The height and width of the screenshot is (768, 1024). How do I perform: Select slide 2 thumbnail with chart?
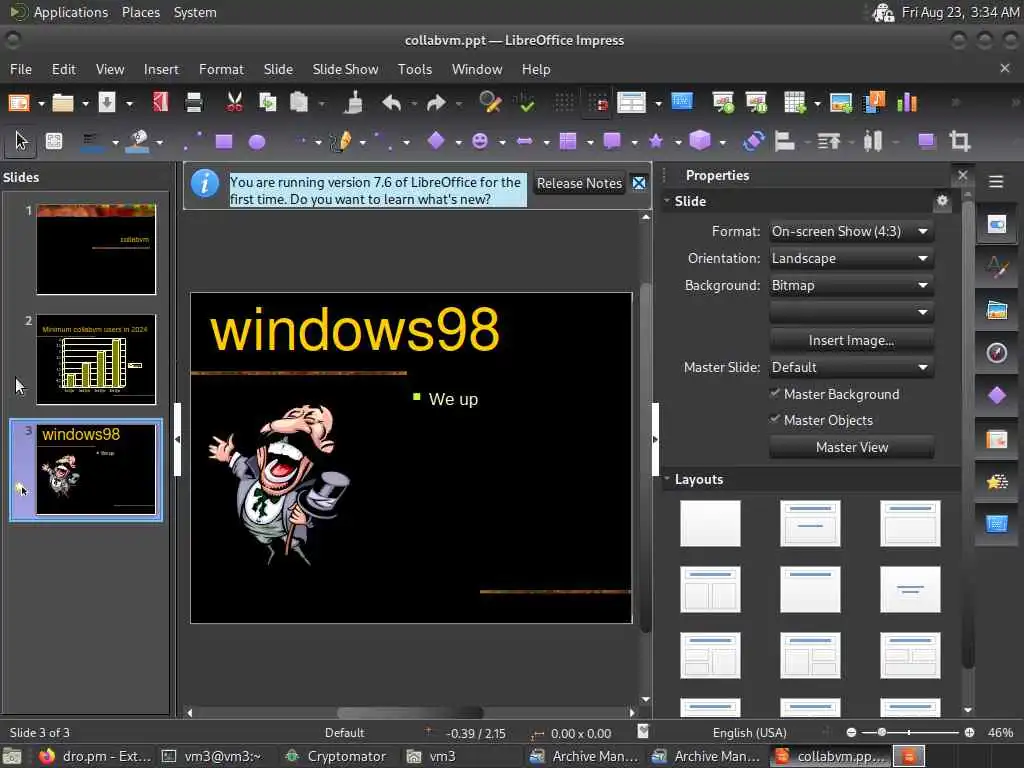coord(96,359)
